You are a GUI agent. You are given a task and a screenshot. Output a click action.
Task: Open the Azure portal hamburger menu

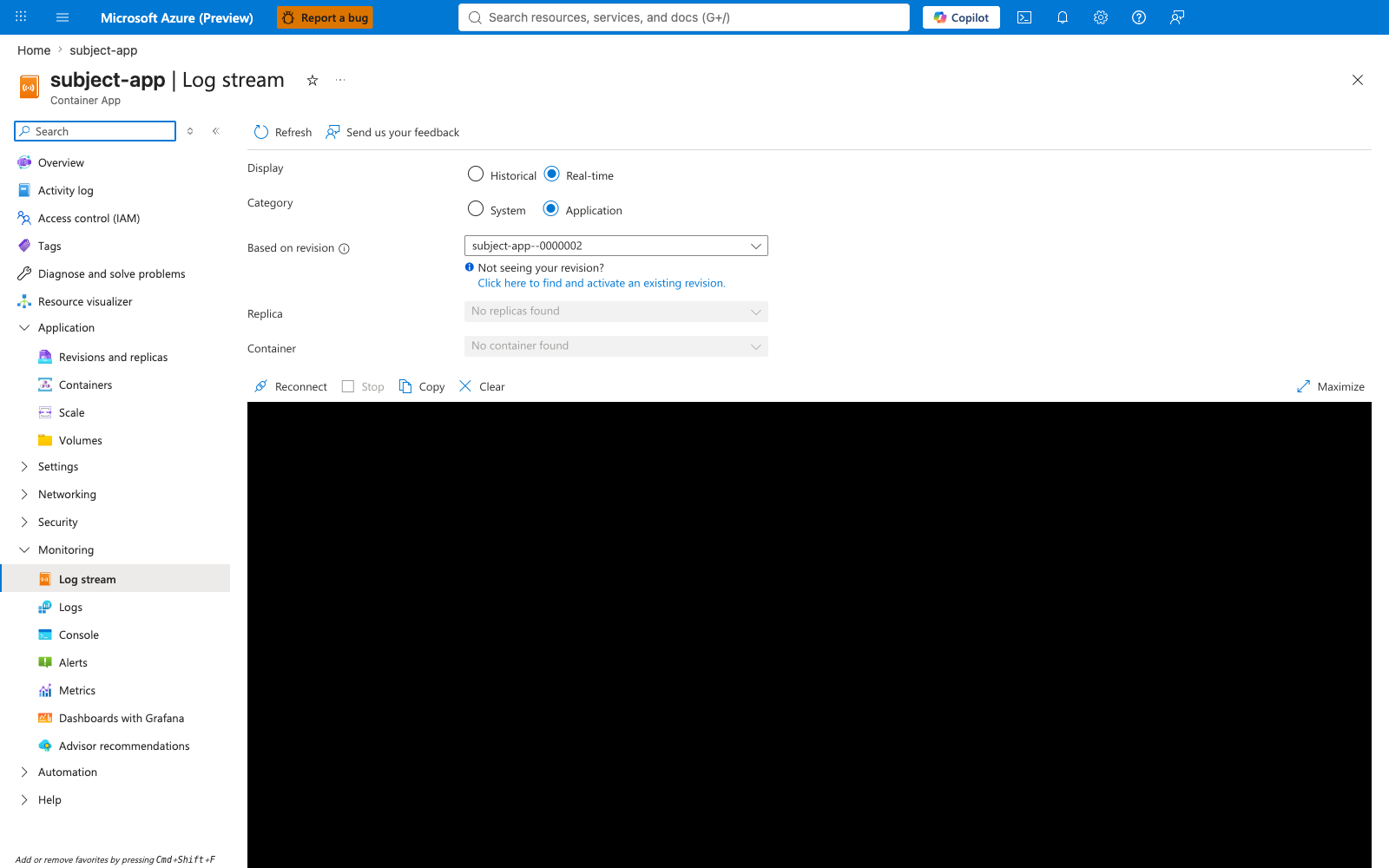63,17
